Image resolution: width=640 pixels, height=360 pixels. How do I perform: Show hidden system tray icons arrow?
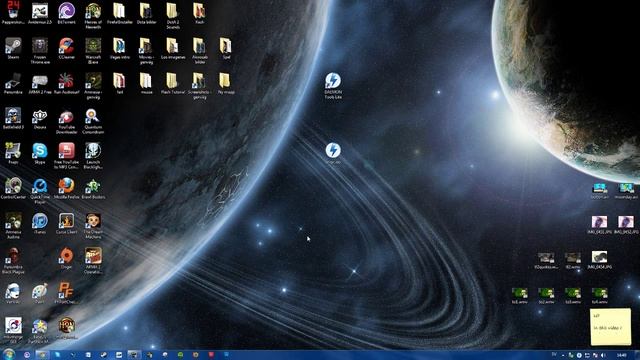pos(563,355)
